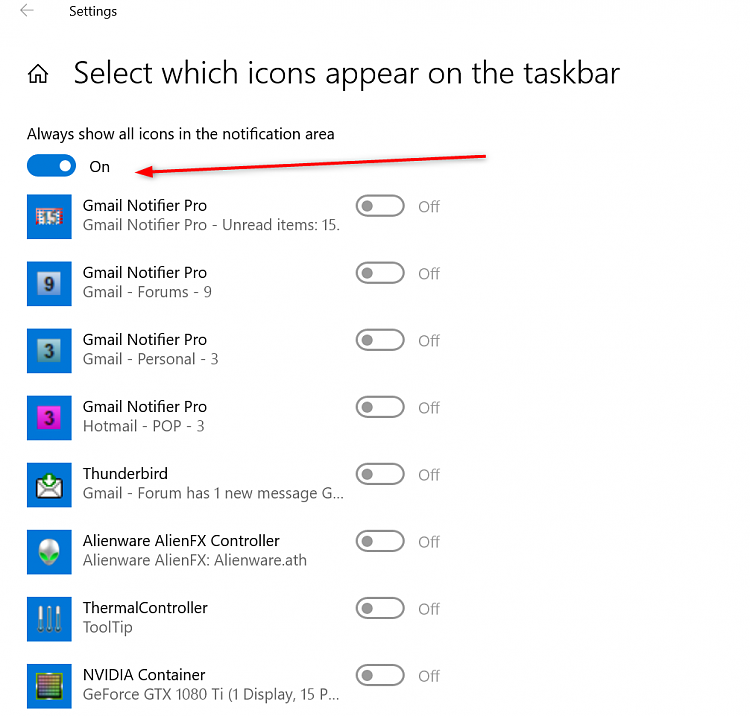Click the pink Hotmail POP icon

[x=49, y=418]
